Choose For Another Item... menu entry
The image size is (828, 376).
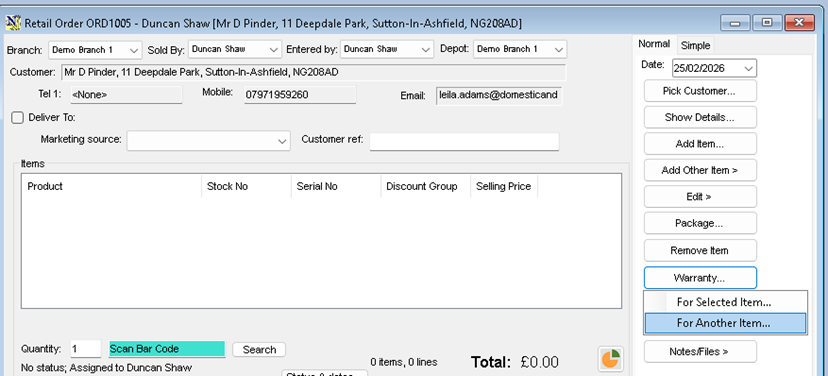click(x=725, y=323)
